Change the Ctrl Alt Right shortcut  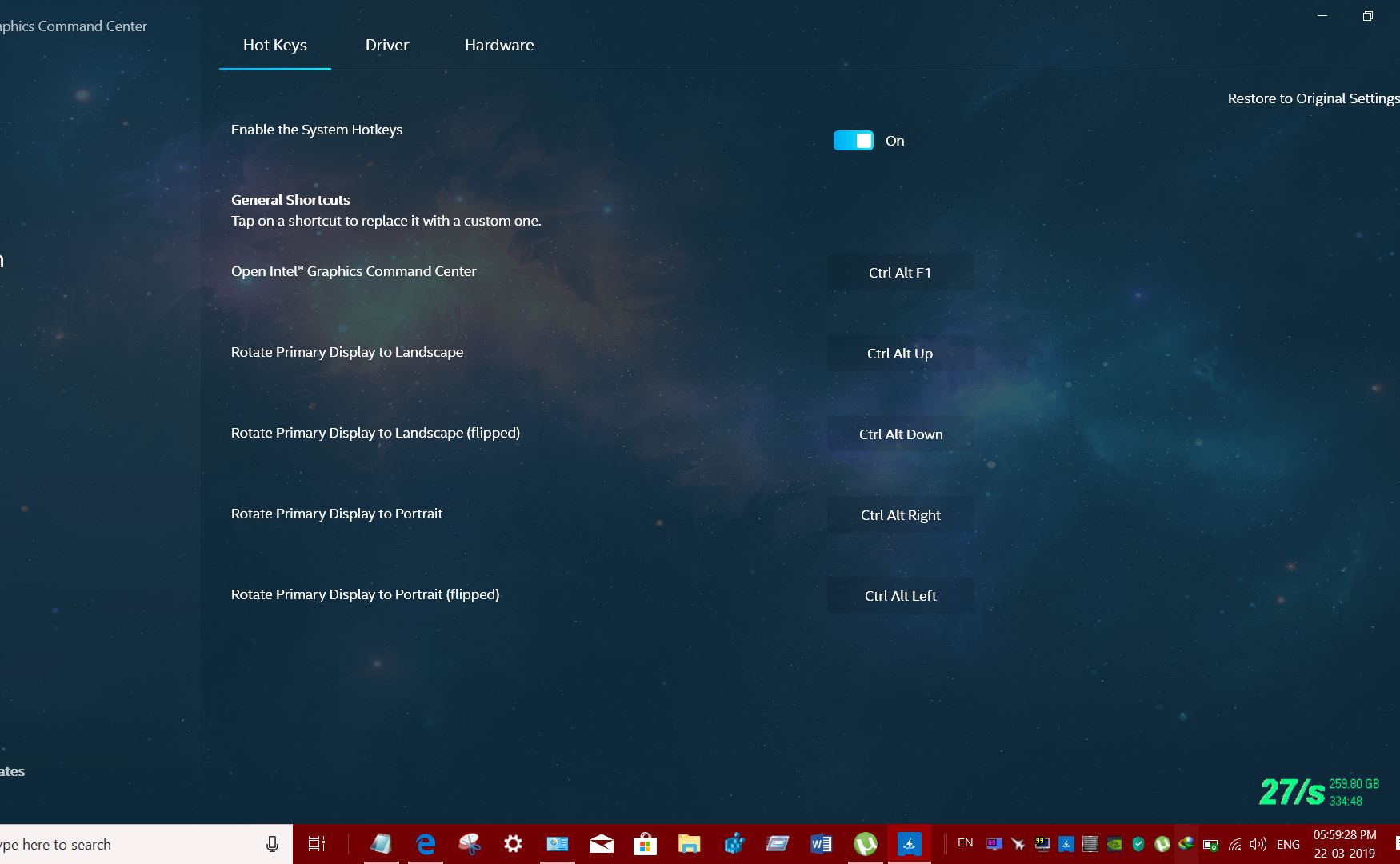tap(900, 515)
